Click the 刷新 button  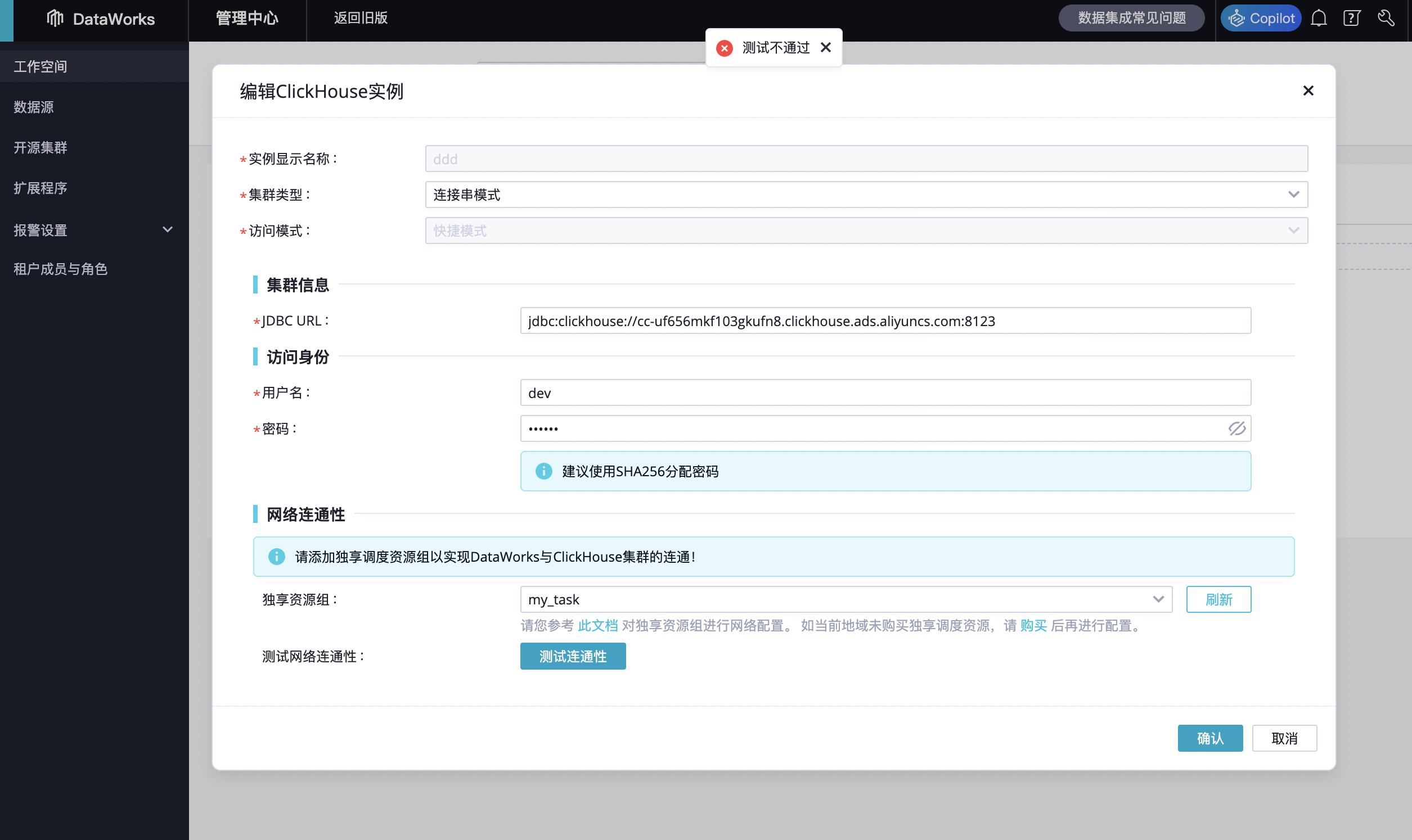(x=1218, y=599)
